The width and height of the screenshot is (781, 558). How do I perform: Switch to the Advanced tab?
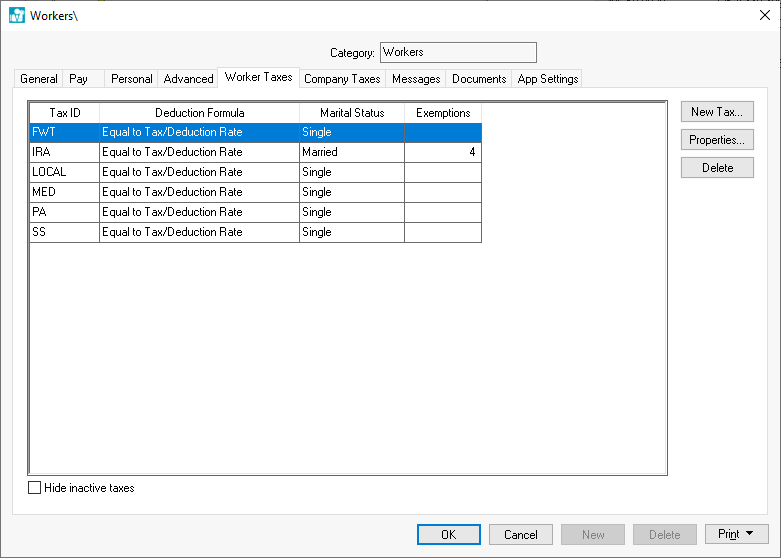click(x=188, y=79)
